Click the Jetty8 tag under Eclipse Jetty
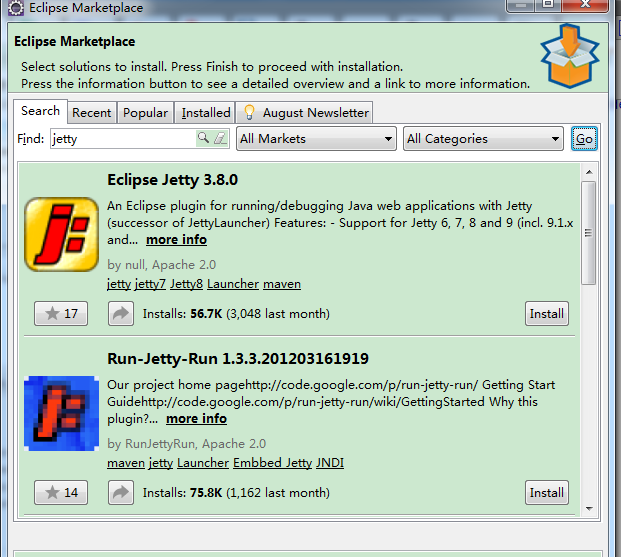621x557 pixels. [187, 284]
